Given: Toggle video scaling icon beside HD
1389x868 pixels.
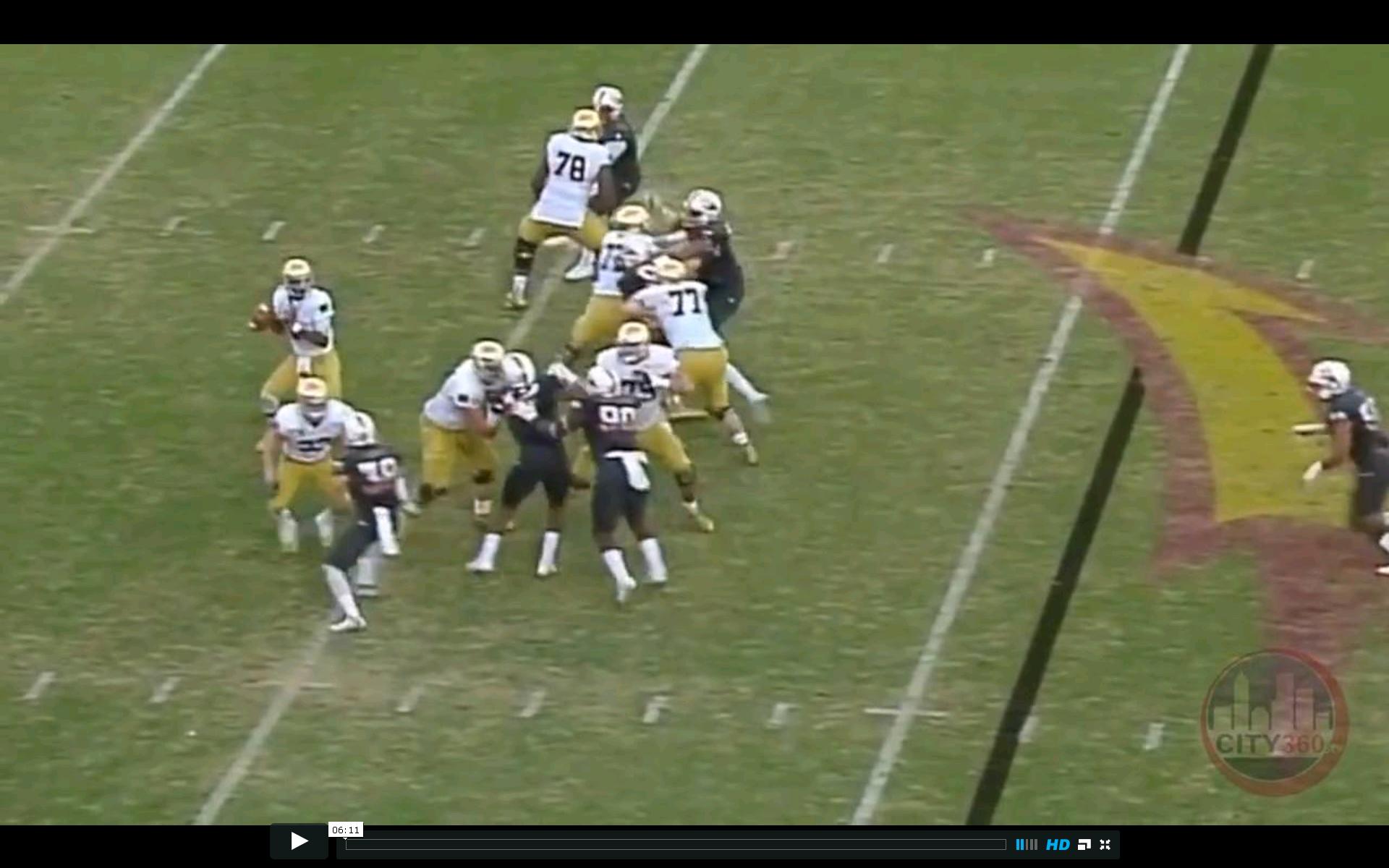Looking at the screenshot, I should pos(1084,844).
